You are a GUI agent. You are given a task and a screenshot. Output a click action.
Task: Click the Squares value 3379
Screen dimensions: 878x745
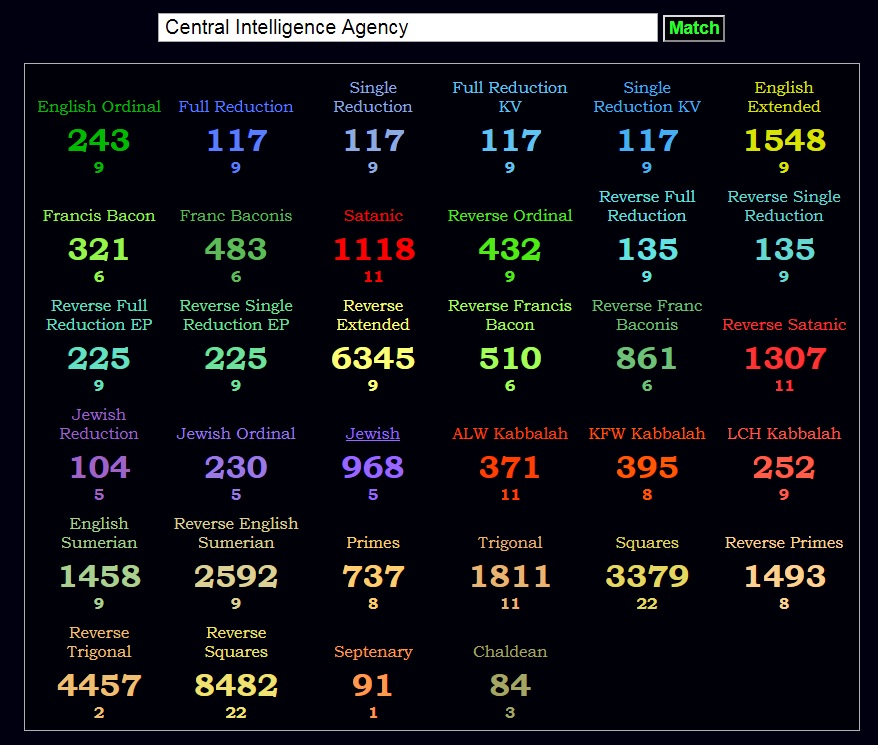(647, 576)
